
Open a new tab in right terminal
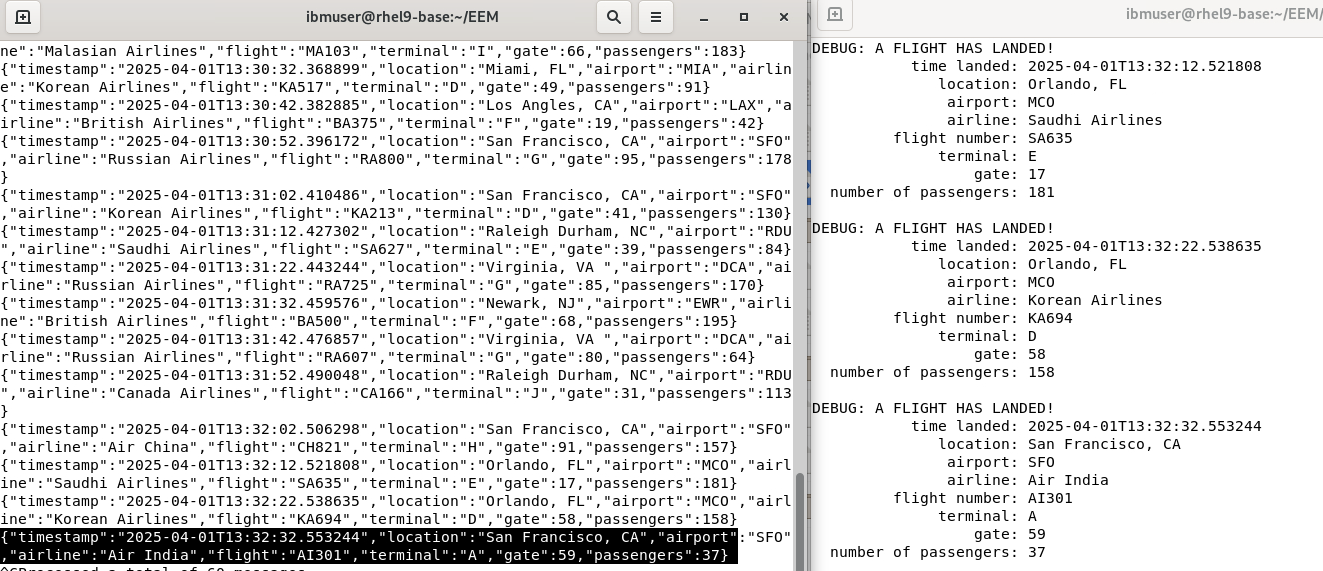pyautogui.click(x=836, y=15)
